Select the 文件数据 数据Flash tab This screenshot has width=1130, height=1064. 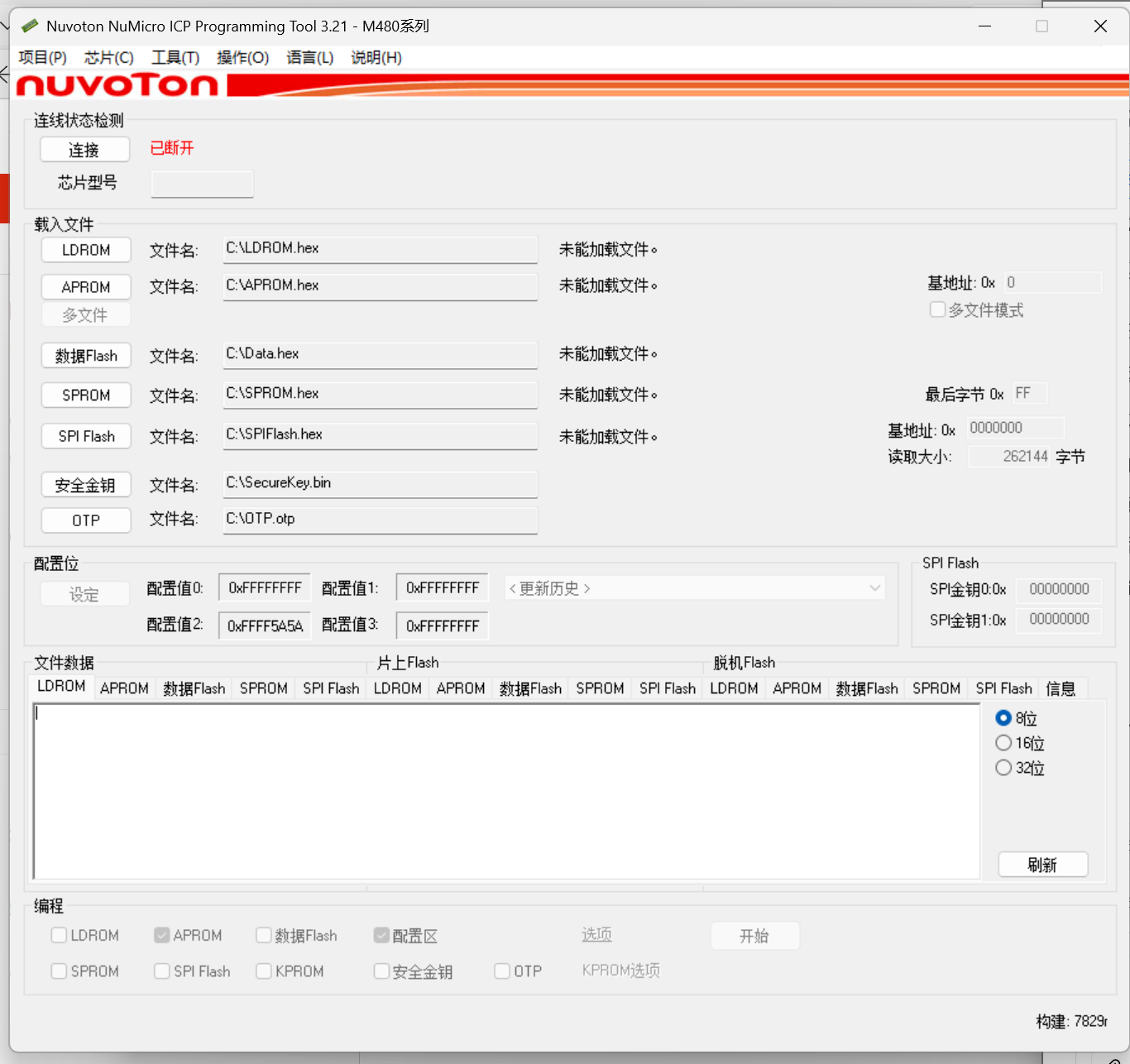(194, 688)
